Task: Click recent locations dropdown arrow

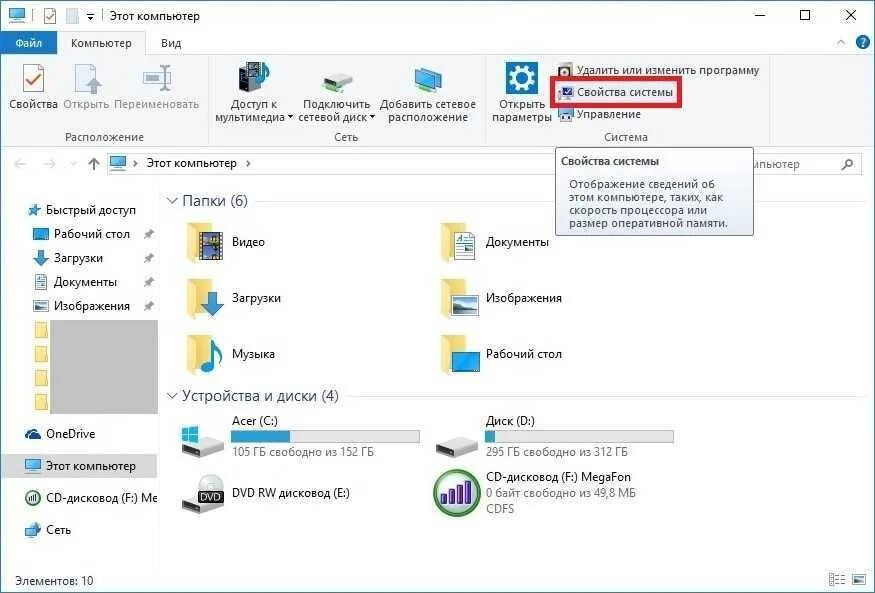Action: pos(72,163)
